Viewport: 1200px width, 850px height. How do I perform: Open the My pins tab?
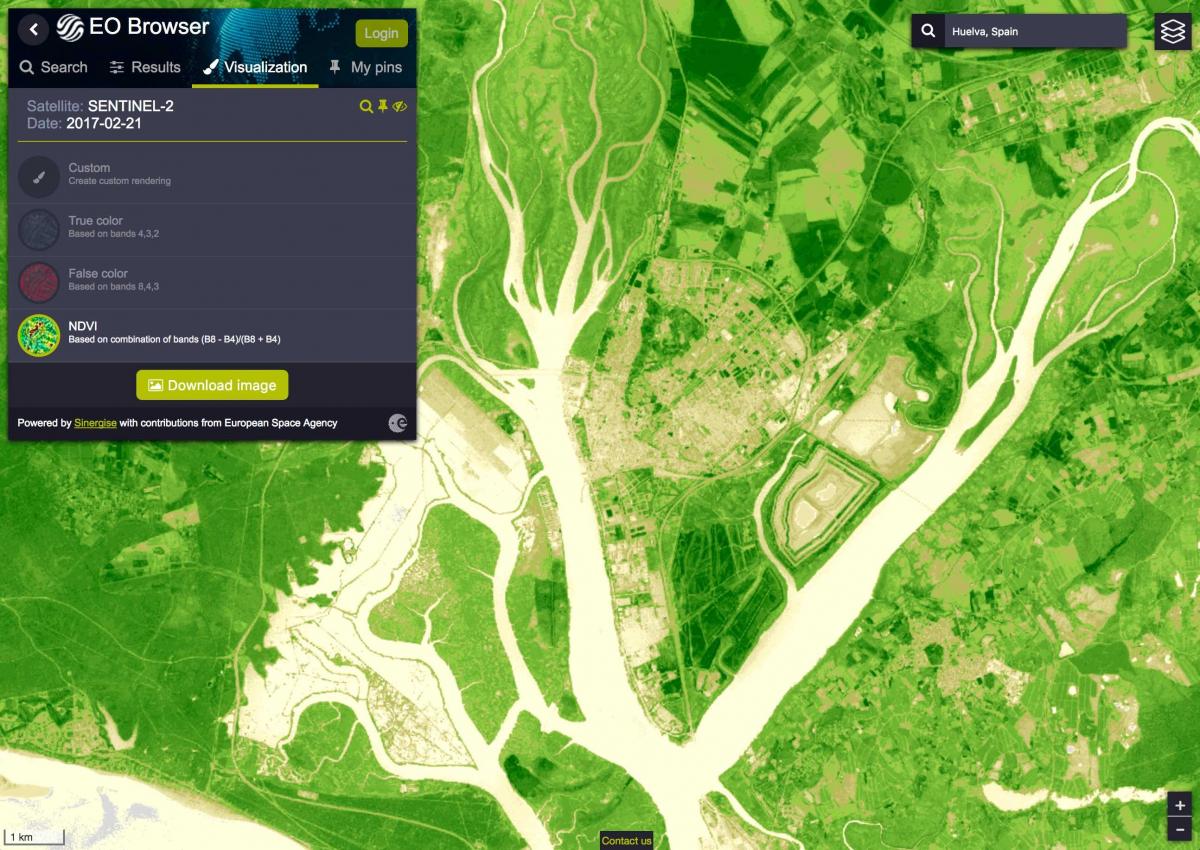tap(366, 67)
